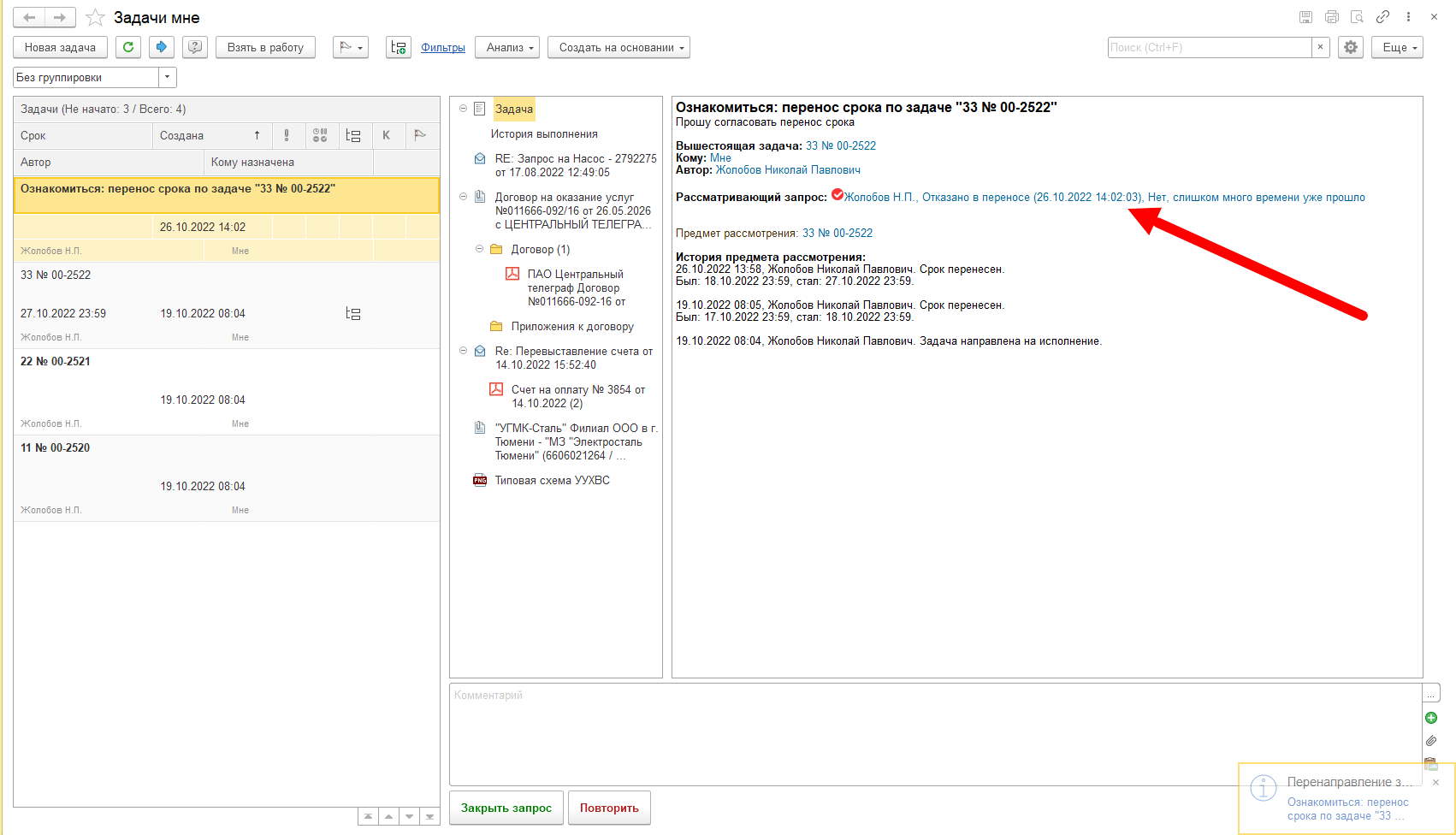The height and width of the screenshot is (835, 1456).
Task: Open the Фильтры link
Action: pyautogui.click(x=443, y=48)
